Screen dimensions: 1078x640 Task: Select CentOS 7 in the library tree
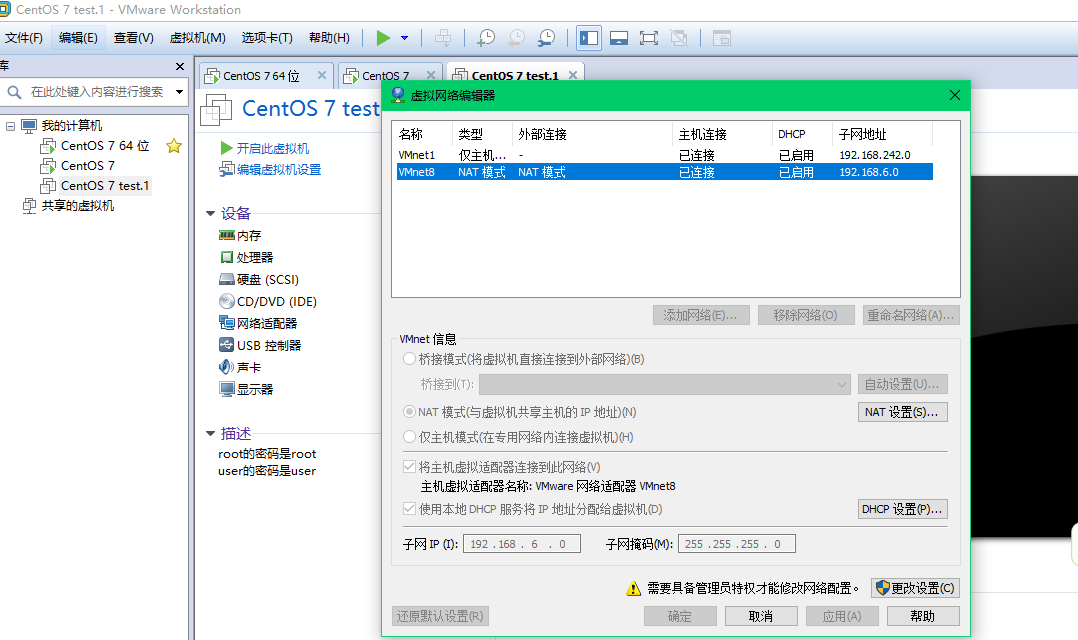[87, 166]
